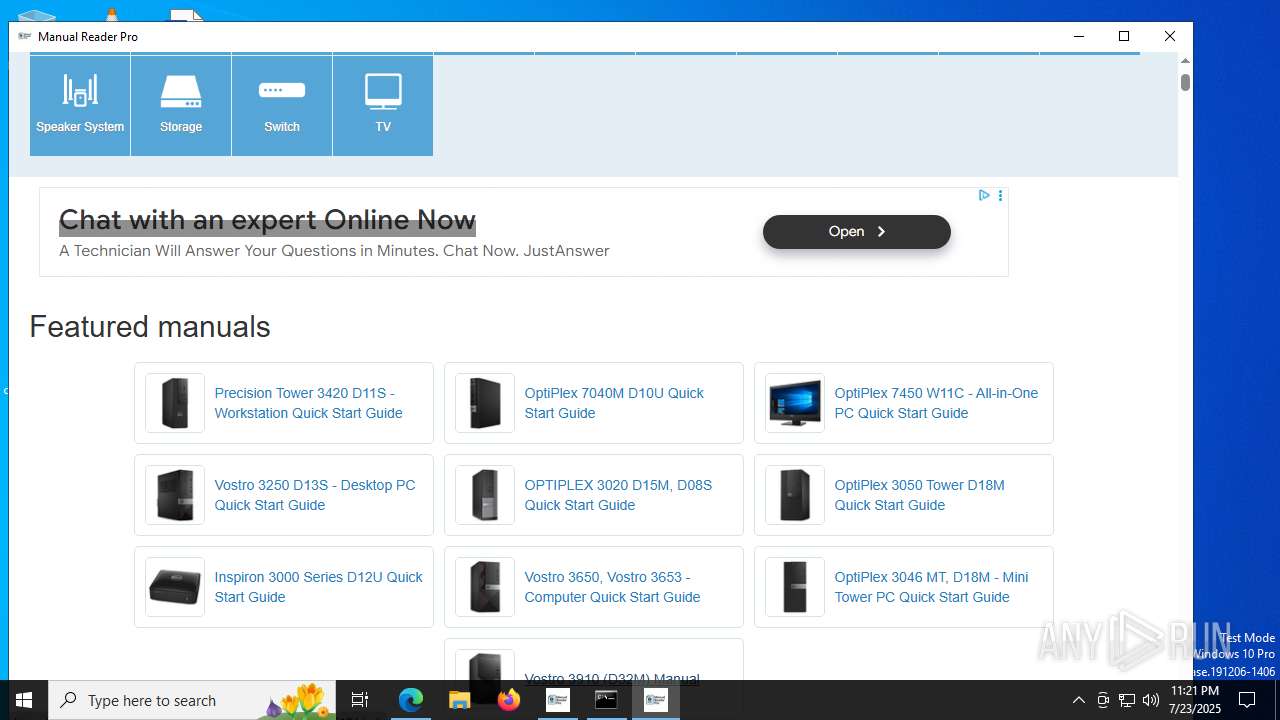Open the Speaker System category tile
Viewport: 1280px width, 720px height.
(x=80, y=105)
